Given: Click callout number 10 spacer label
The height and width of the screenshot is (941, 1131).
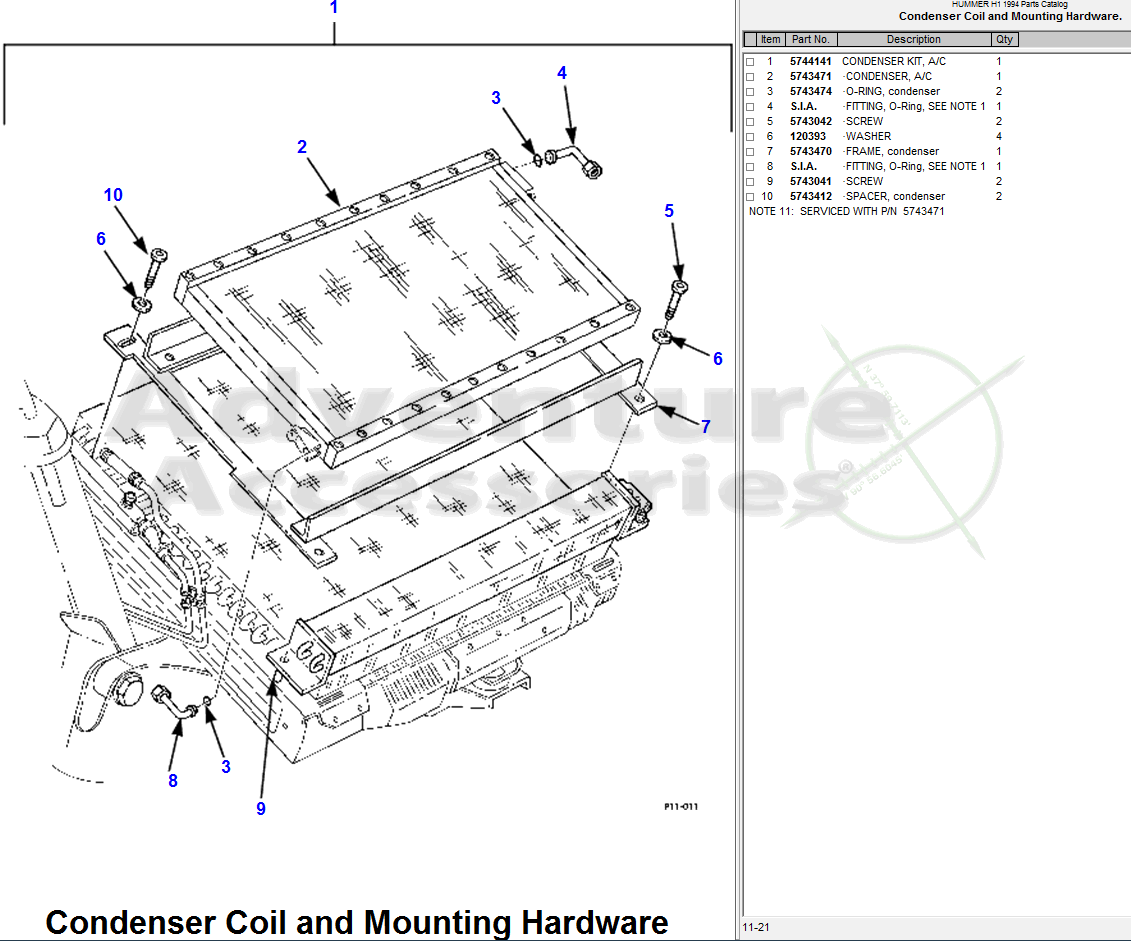Looking at the screenshot, I should (x=113, y=195).
